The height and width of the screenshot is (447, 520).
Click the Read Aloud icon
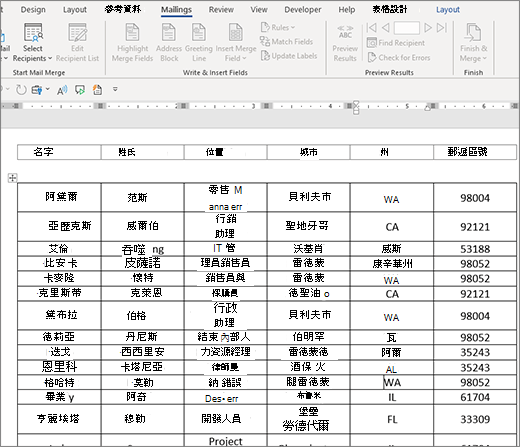(62, 90)
